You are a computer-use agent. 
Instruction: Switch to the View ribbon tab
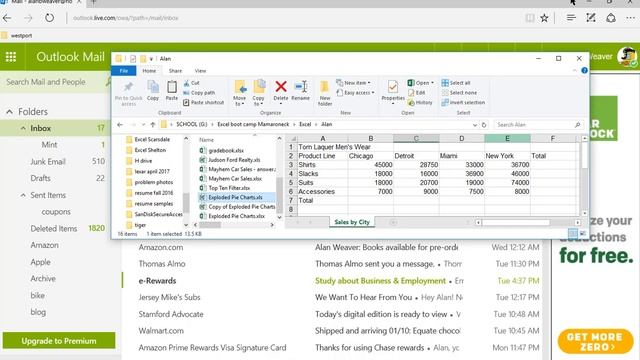click(200, 71)
